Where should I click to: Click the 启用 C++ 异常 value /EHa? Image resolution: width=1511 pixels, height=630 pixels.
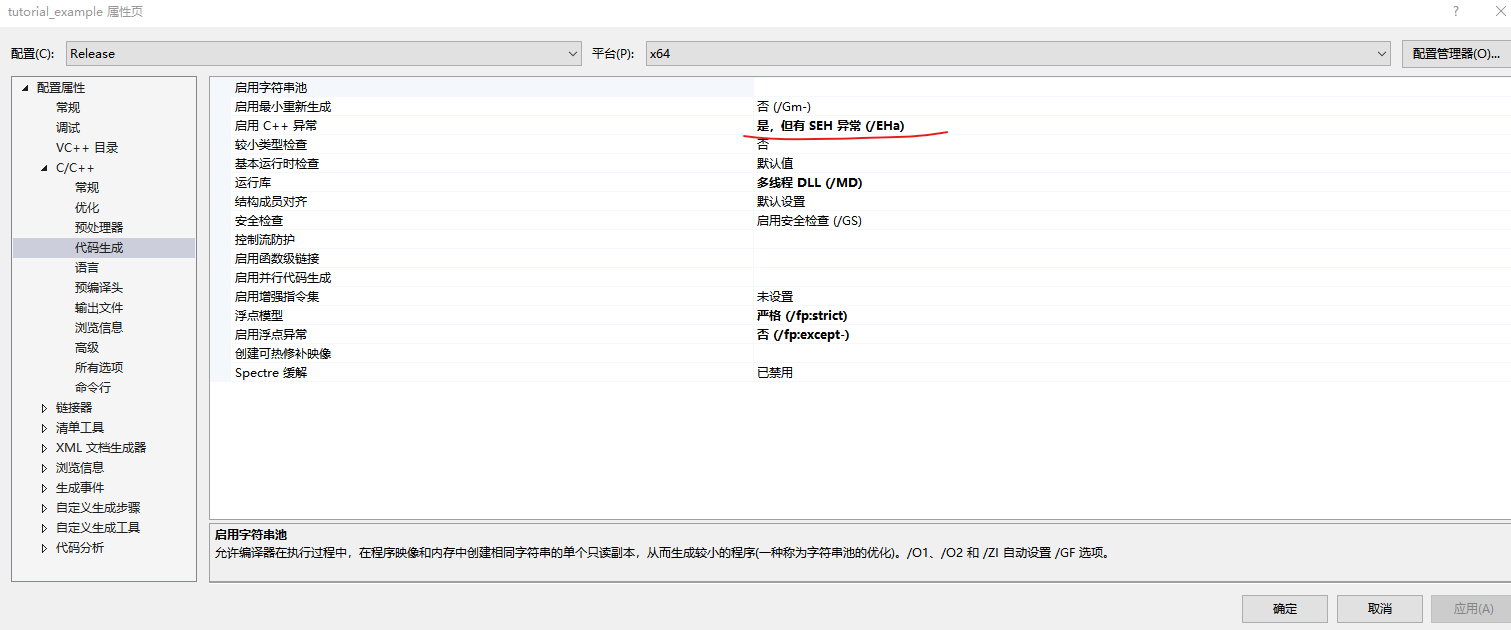(830, 125)
